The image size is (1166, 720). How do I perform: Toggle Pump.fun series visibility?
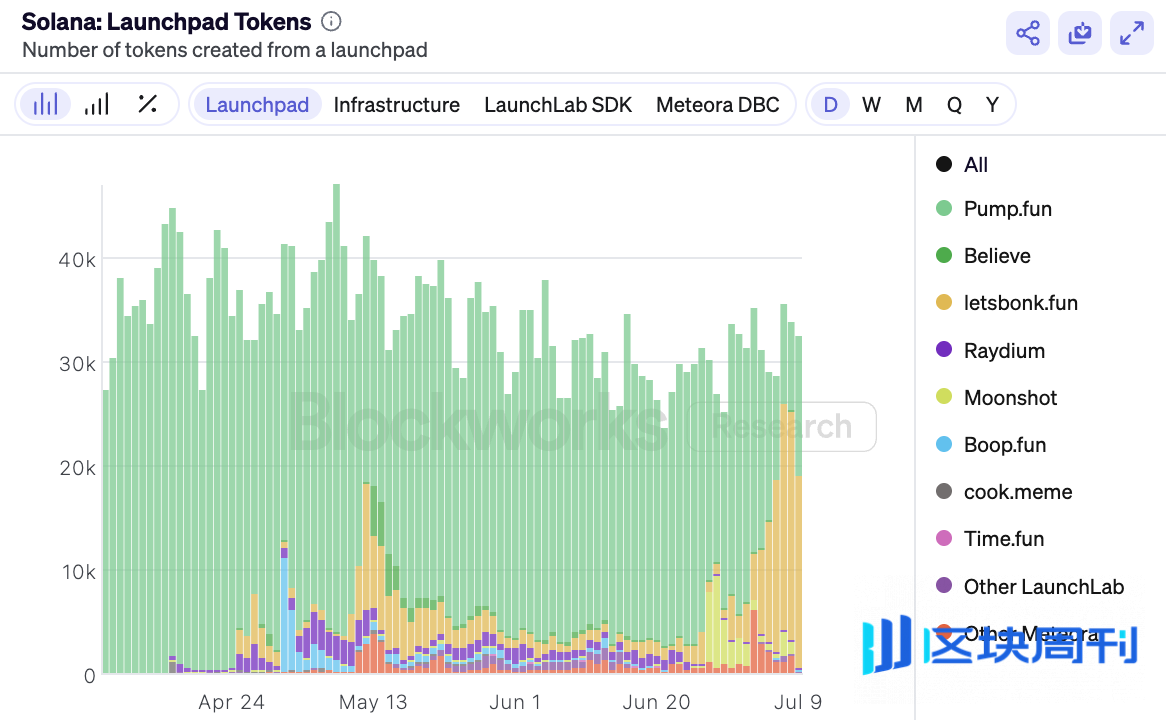(993, 209)
